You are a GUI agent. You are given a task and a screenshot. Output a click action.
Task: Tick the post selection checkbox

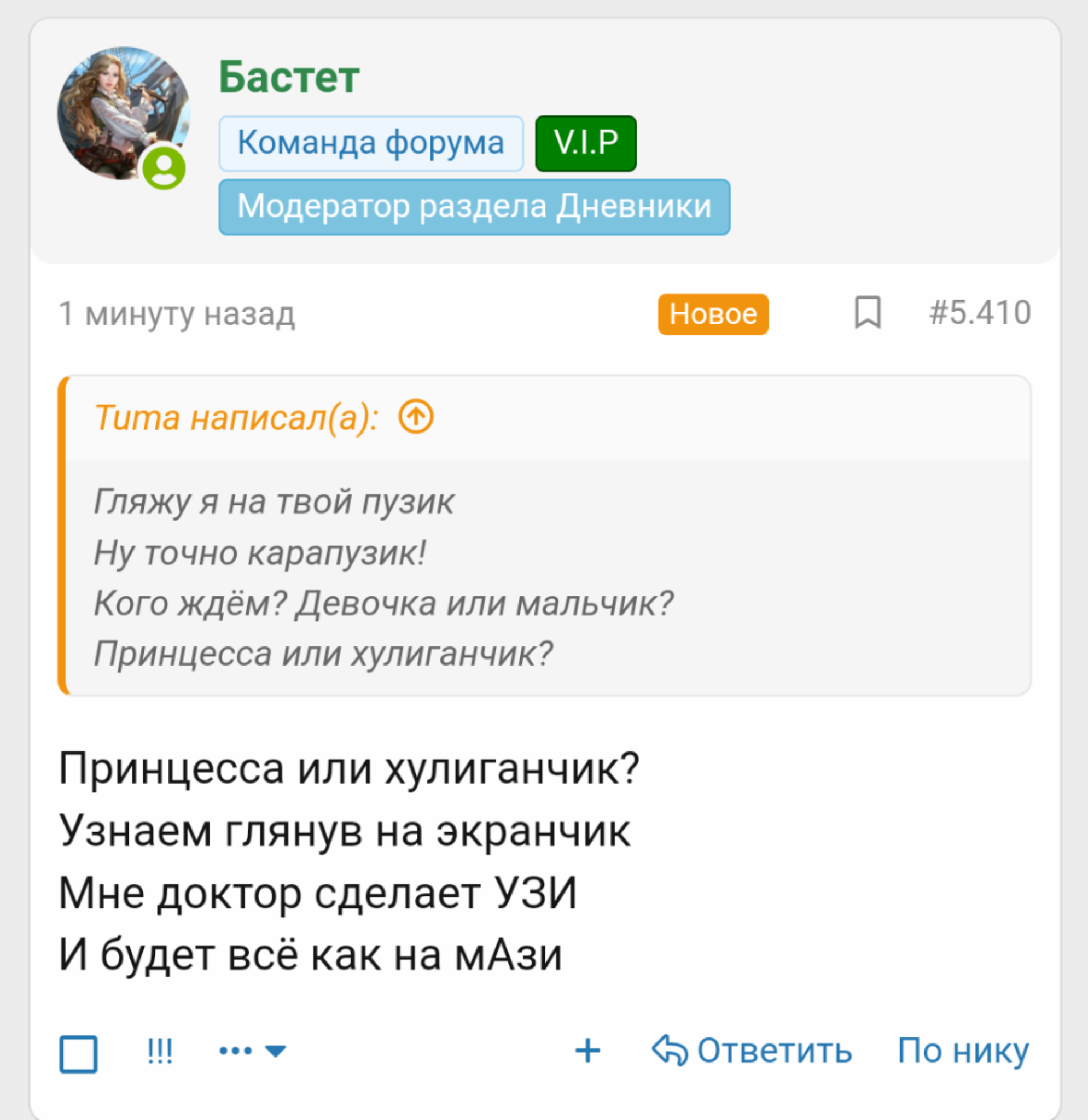(x=78, y=1054)
